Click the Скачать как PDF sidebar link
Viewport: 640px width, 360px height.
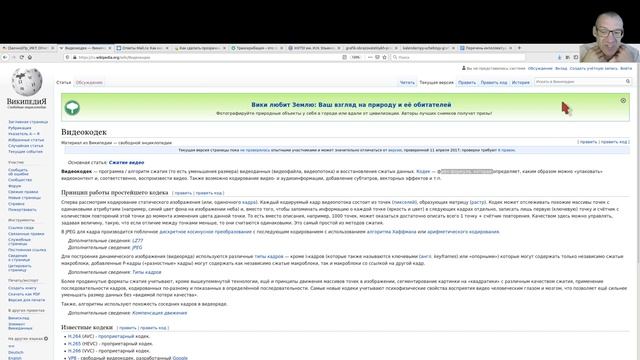[x=24, y=294]
